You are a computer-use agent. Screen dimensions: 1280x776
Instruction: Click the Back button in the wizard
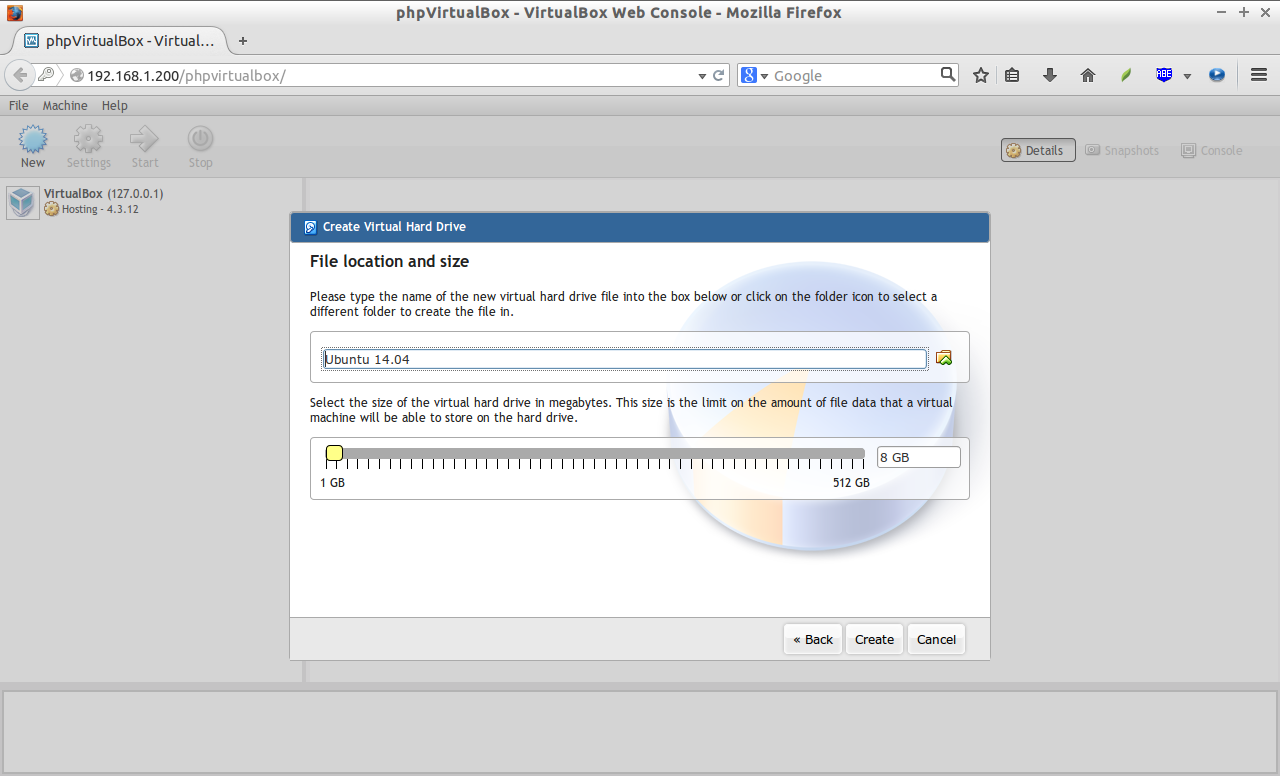point(813,639)
